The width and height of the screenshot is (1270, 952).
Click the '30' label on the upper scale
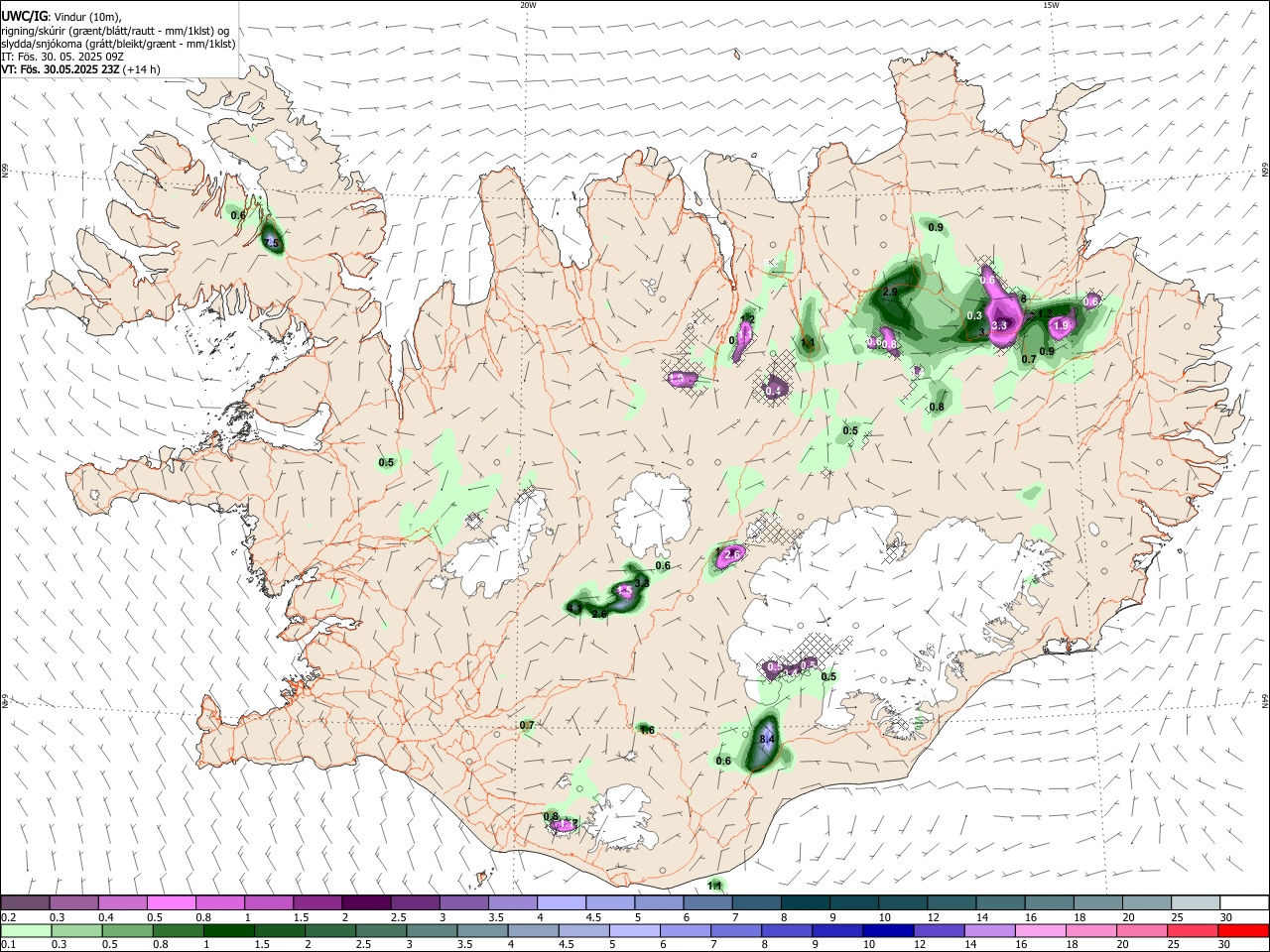pos(1226,917)
